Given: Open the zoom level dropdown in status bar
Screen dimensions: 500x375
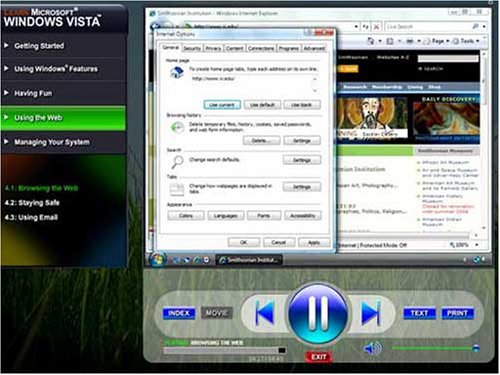Looking at the screenshot, I should [x=477, y=245].
